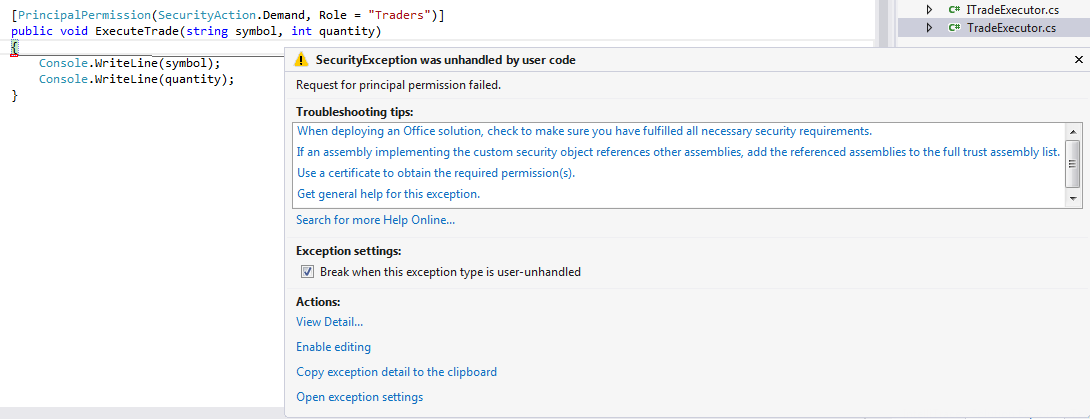1090x419 pixels.
Task: Select ITradeExecutor.cs in Solution Explorer
Action: point(1011,9)
